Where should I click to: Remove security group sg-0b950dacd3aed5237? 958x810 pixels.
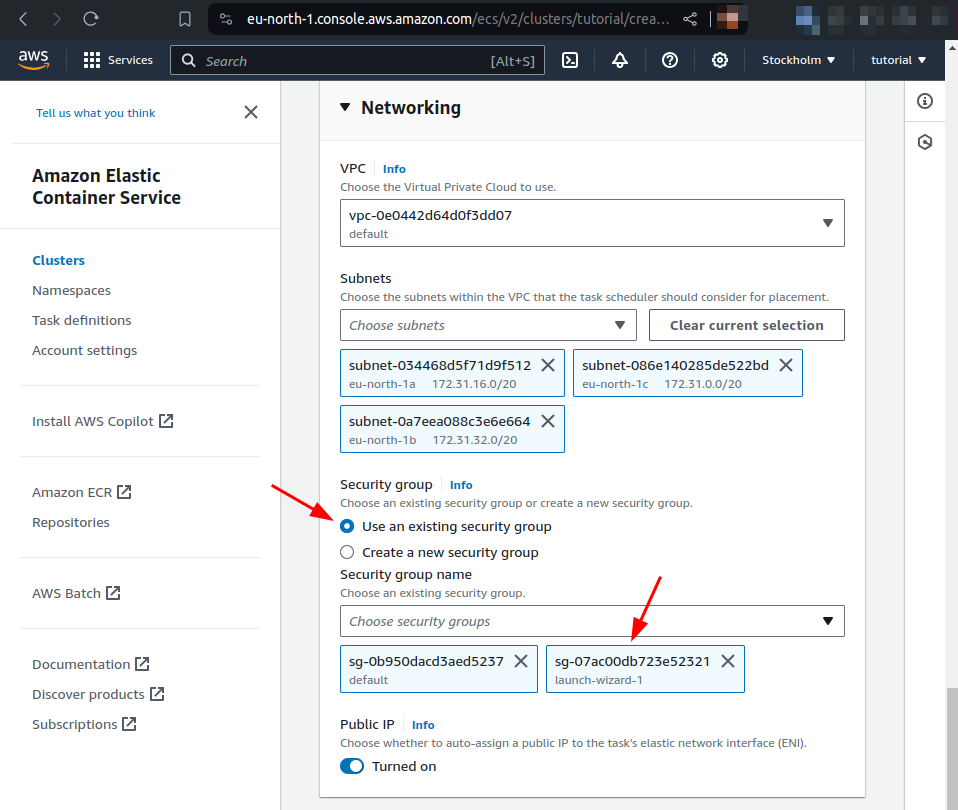click(521, 662)
